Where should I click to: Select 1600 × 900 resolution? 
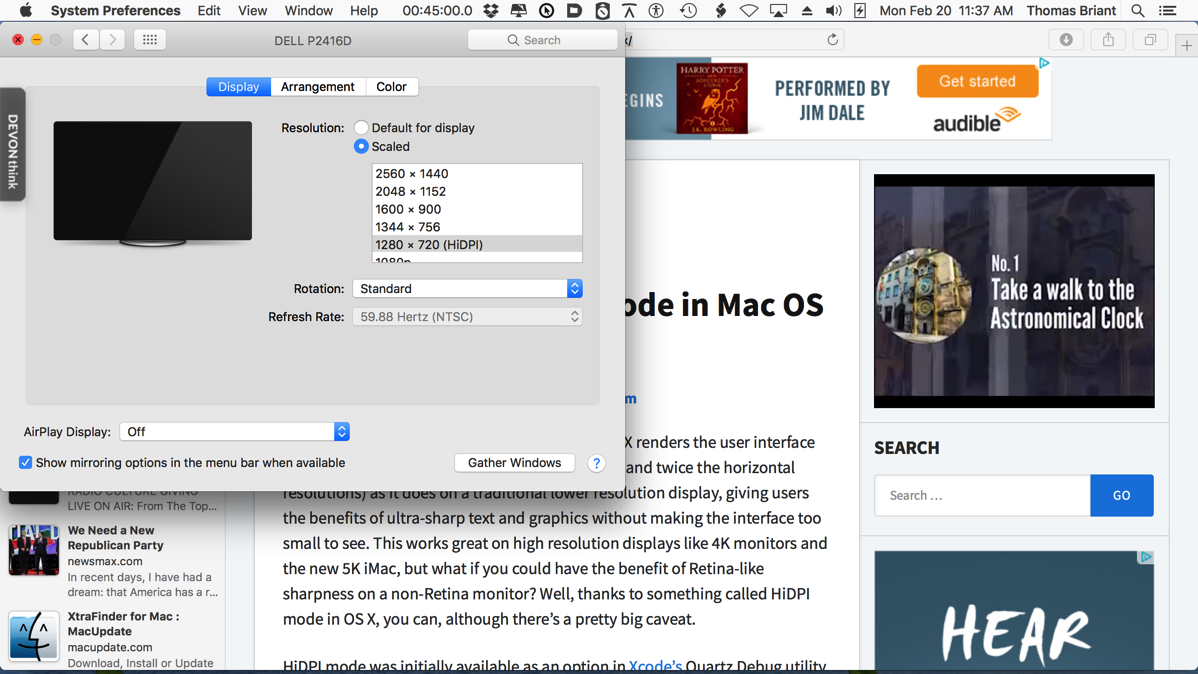(477, 209)
